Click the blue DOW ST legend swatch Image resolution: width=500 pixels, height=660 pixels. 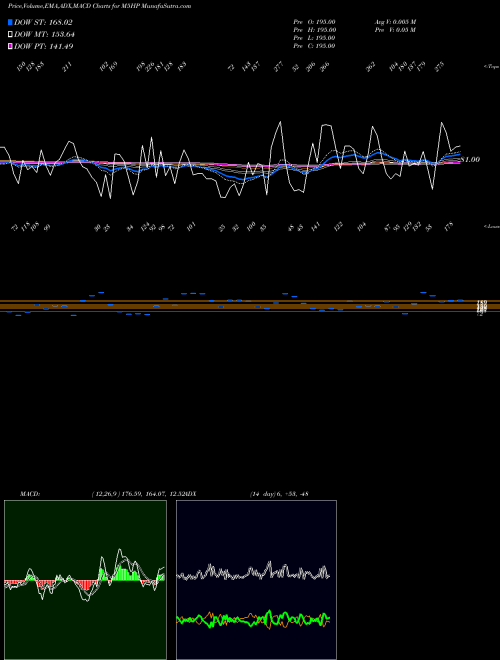point(10,22)
